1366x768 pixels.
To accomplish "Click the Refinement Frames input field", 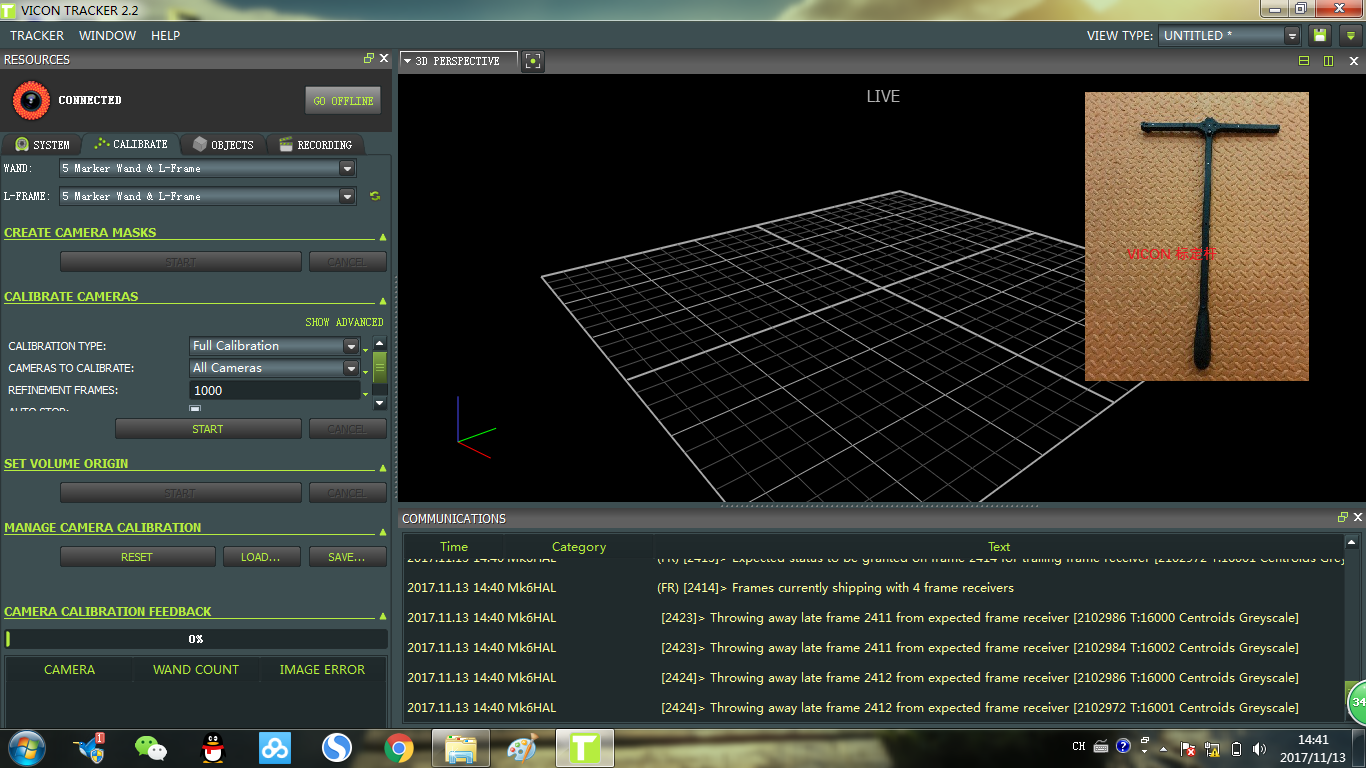I will (x=274, y=390).
